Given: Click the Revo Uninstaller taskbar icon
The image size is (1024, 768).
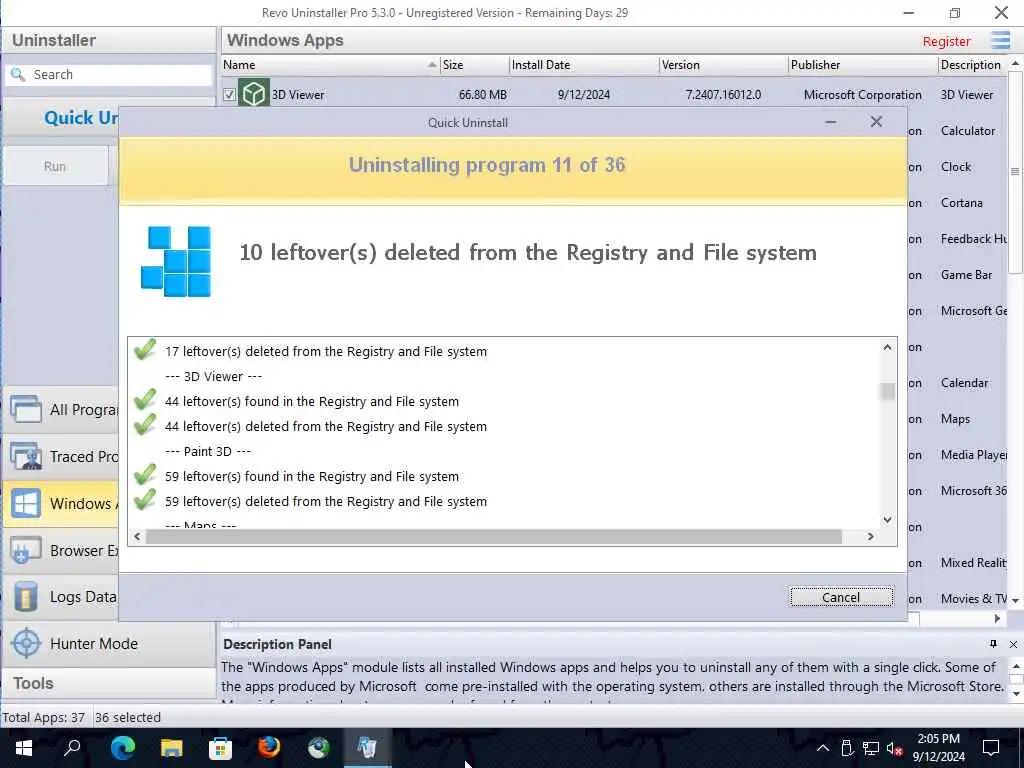Looking at the screenshot, I should pyautogui.click(x=367, y=748).
